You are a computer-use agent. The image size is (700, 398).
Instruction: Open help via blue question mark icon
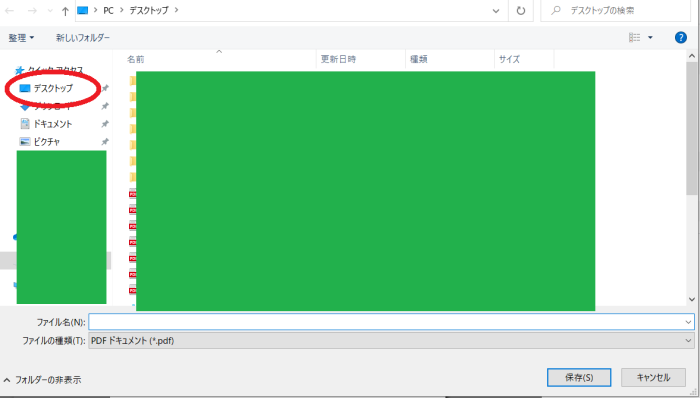(x=680, y=37)
